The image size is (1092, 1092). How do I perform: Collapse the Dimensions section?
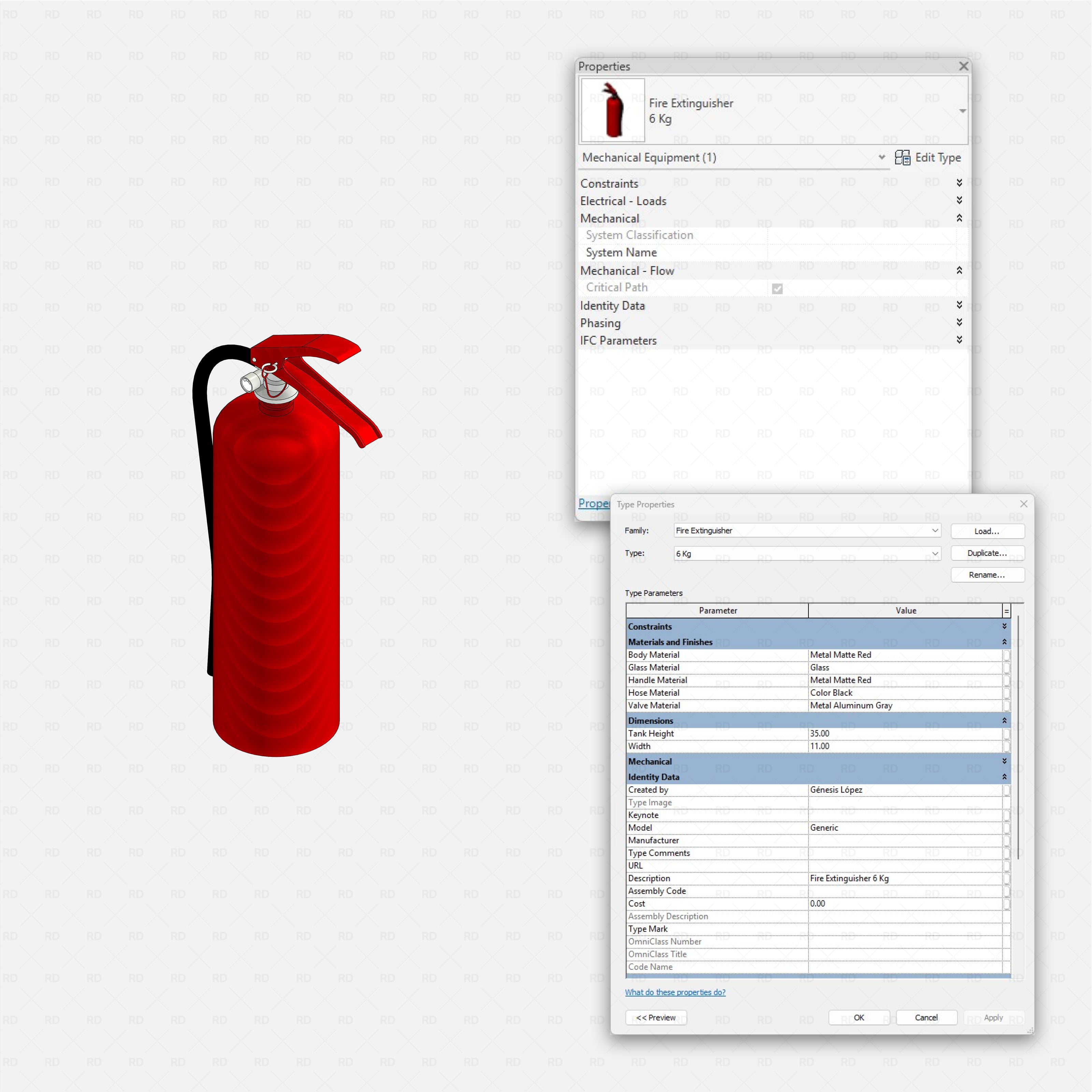(x=1004, y=721)
